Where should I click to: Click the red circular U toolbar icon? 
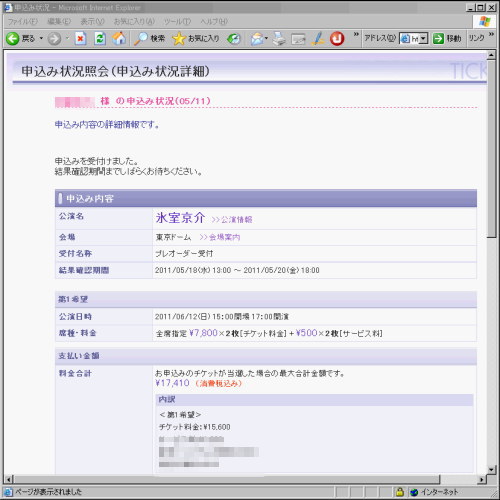[x=337, y=39]
